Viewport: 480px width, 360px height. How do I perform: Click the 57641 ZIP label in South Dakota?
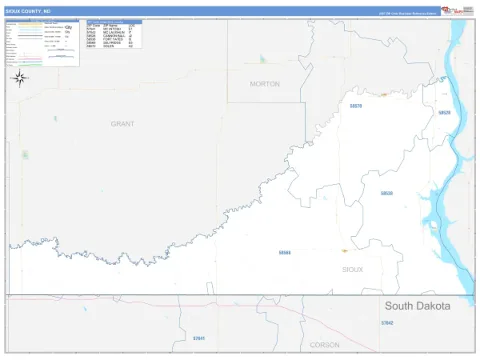(199, 338)
